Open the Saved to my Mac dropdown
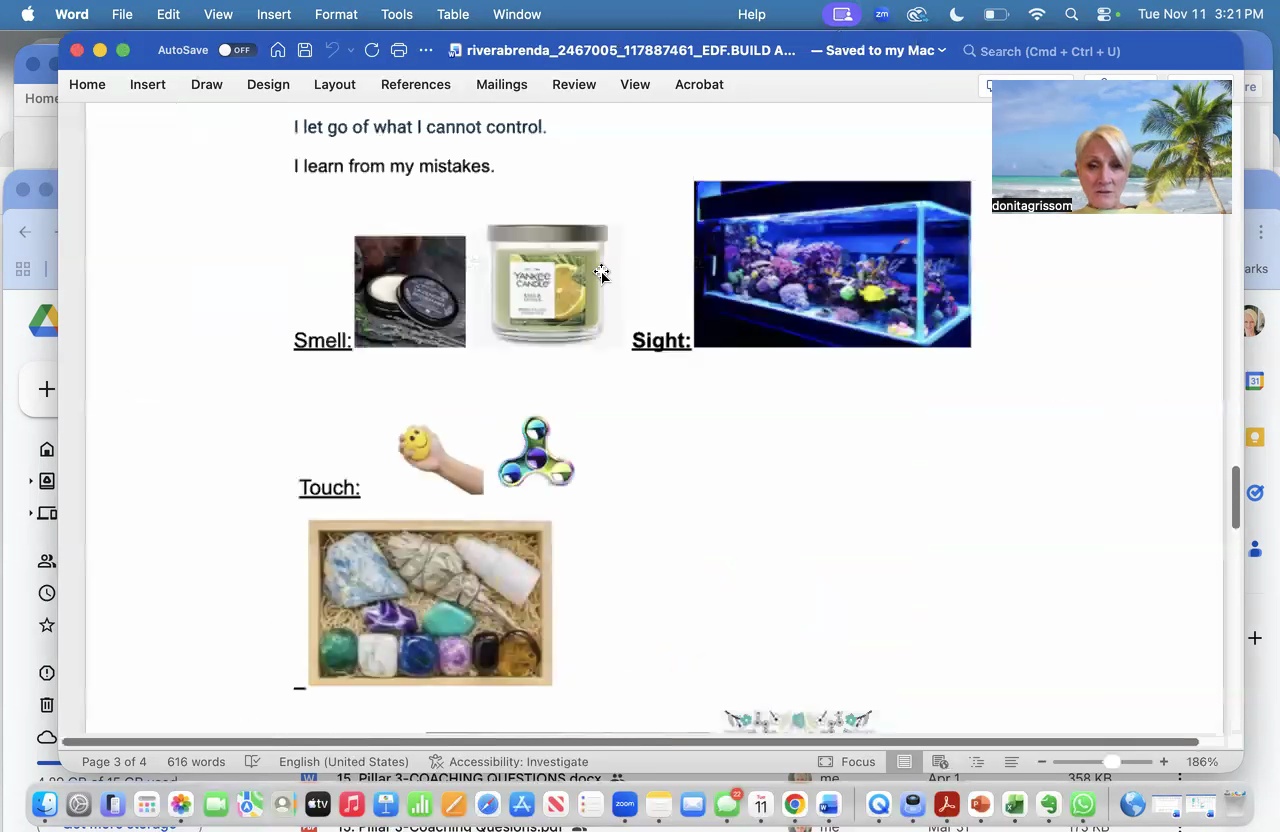This screenshot has height=832, width=1280. tap(878, 50)
